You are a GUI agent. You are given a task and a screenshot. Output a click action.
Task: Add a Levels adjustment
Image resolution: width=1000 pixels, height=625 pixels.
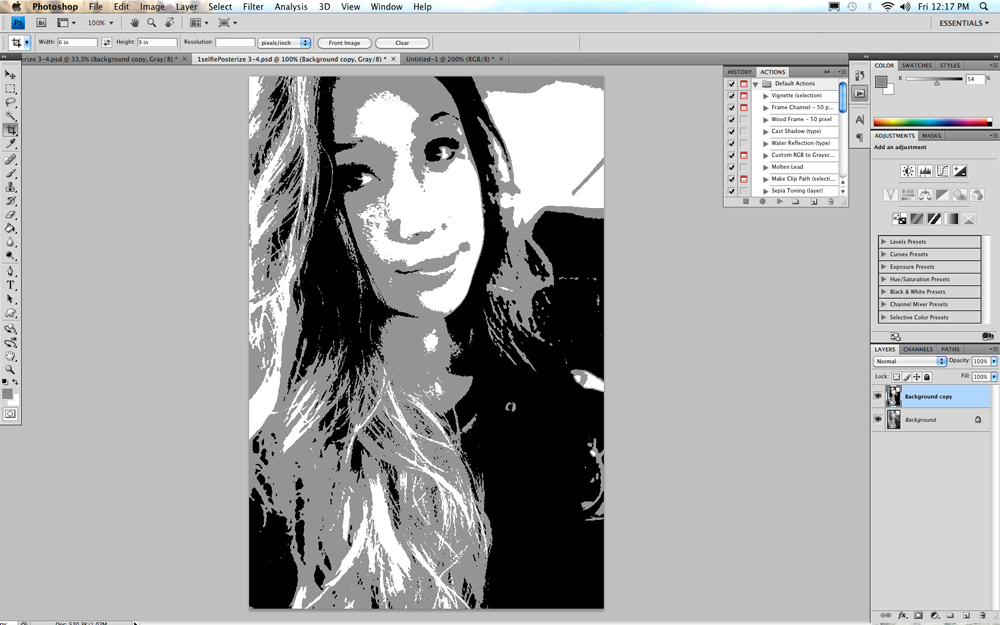click(925, 171)
